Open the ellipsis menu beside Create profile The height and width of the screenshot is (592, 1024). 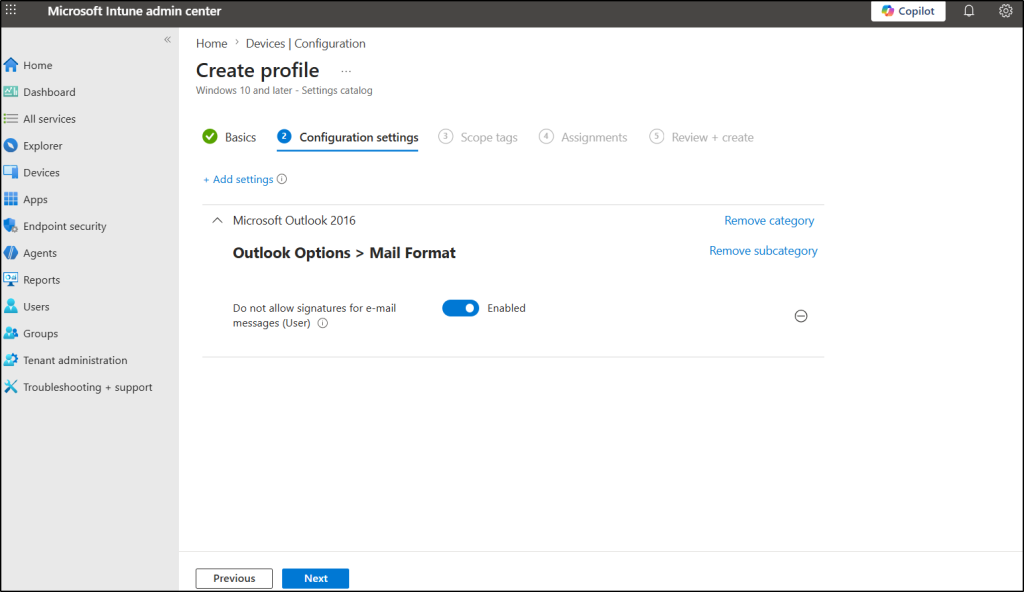pyautogui.click(x=346, y=71)
